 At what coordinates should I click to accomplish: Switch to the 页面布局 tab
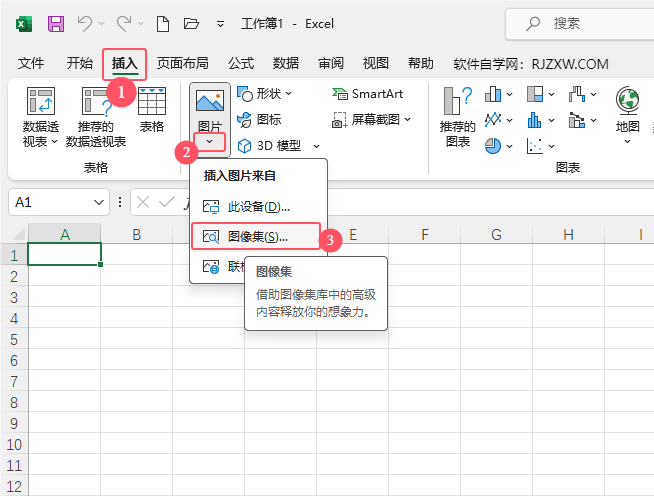coord(183,63)
